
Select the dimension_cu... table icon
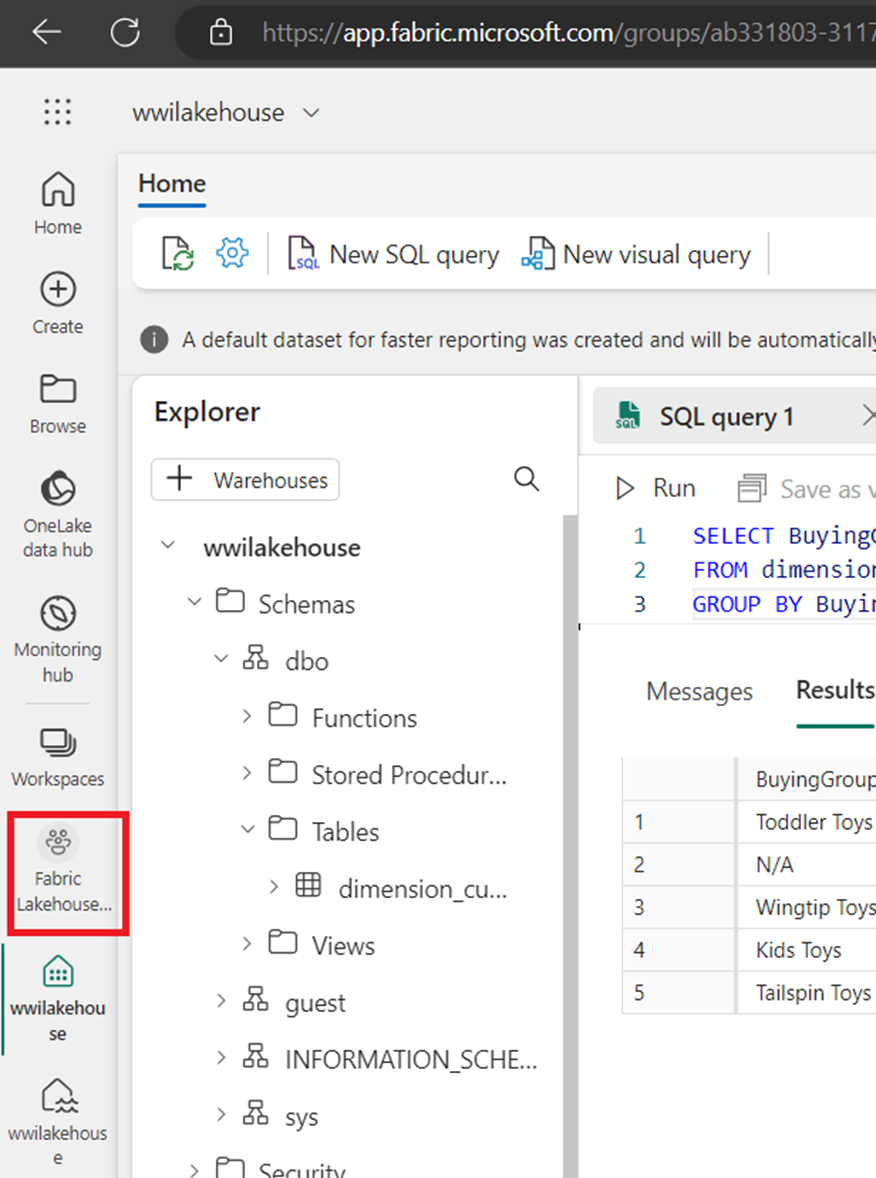pyautogui.click(x=308, y=885)
